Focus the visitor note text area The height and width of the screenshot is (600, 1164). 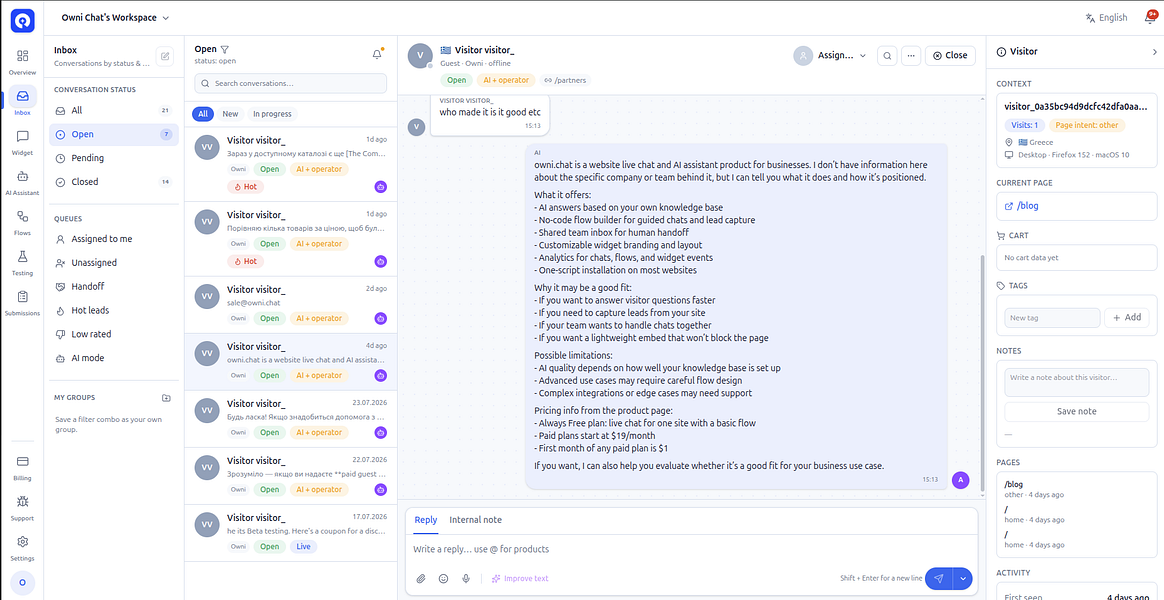[1076, 382]
